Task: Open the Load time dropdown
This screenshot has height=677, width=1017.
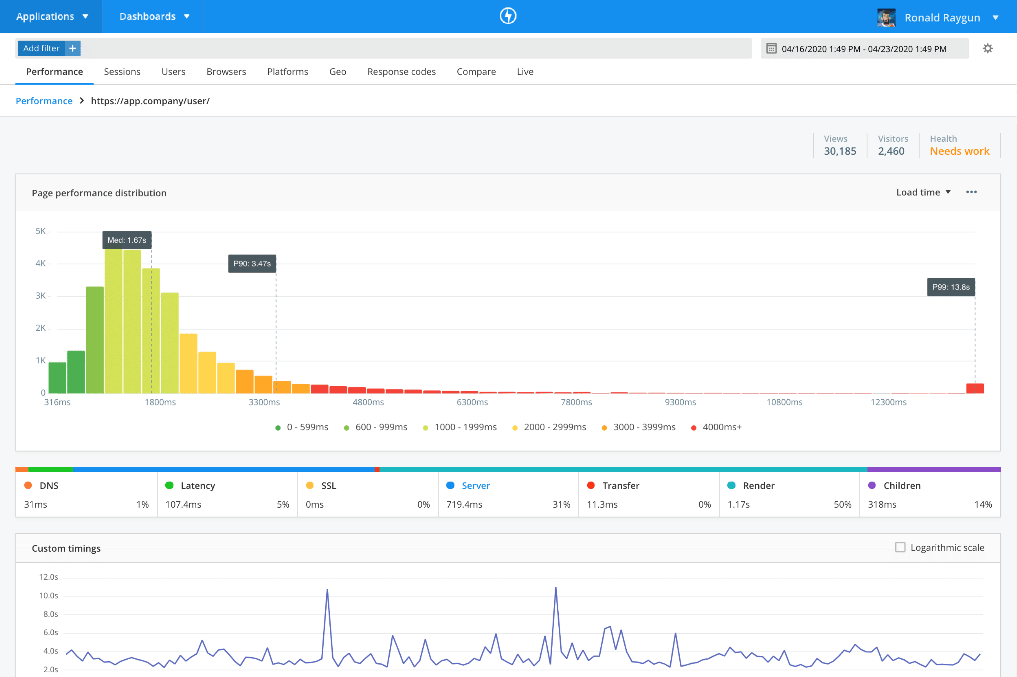Action: click(x=921, y=192)
